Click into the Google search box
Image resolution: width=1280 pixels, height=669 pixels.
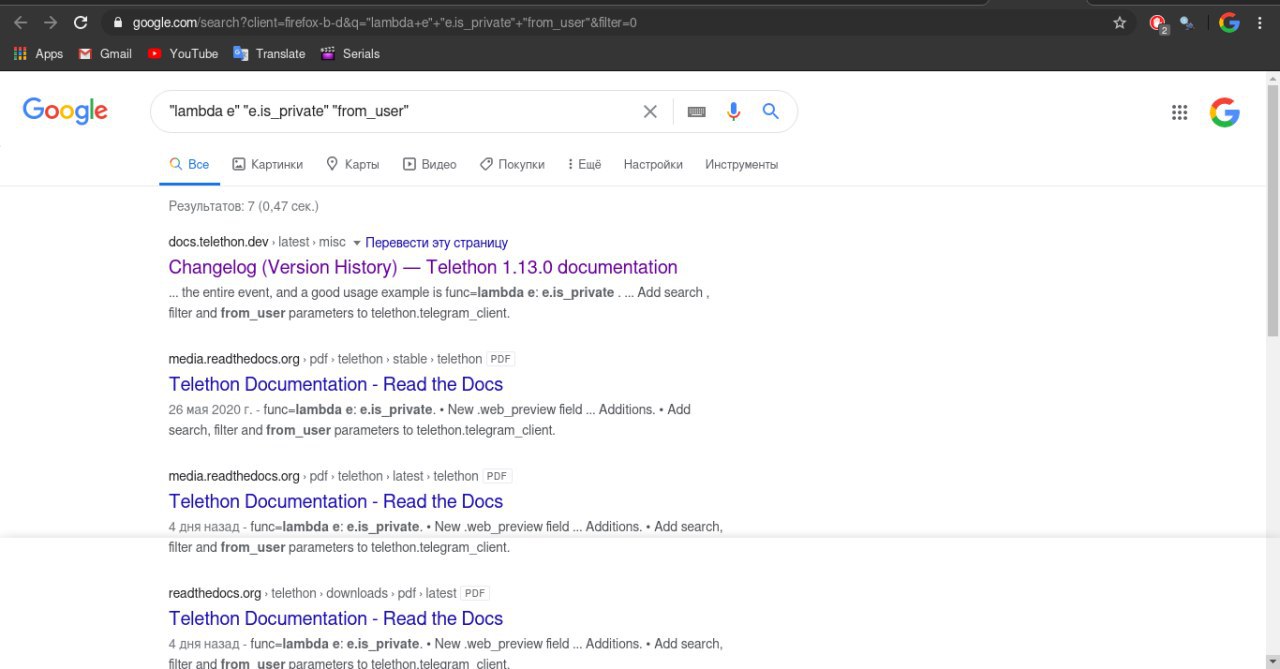pyautogui.click(x=400, y=111)
